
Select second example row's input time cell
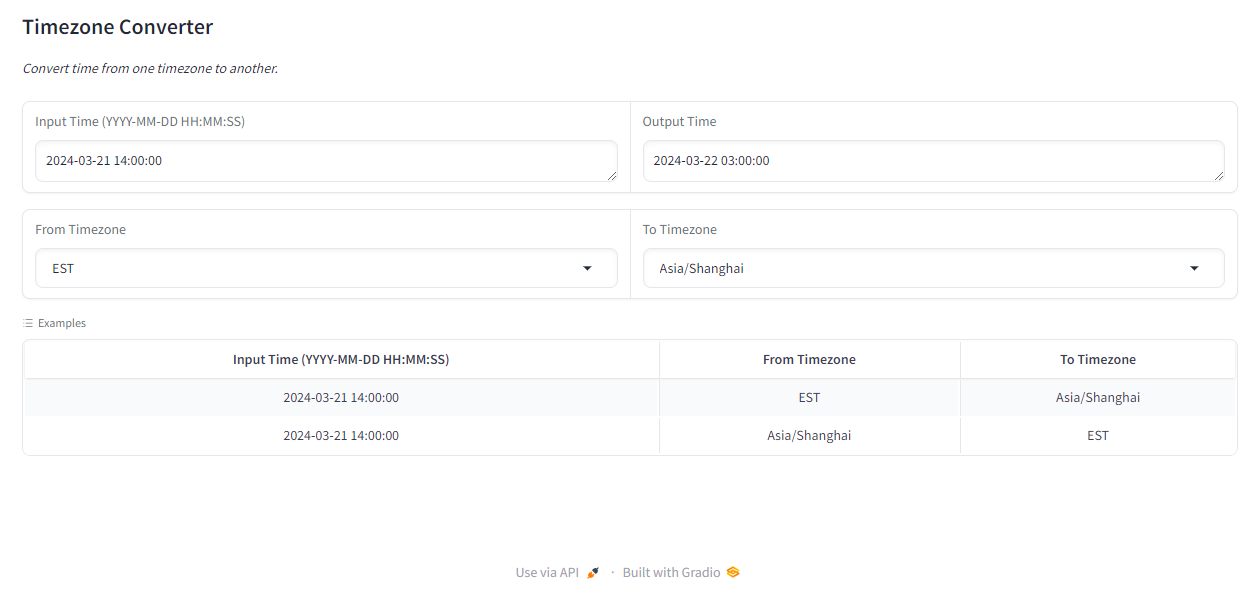tap(341, 436)
